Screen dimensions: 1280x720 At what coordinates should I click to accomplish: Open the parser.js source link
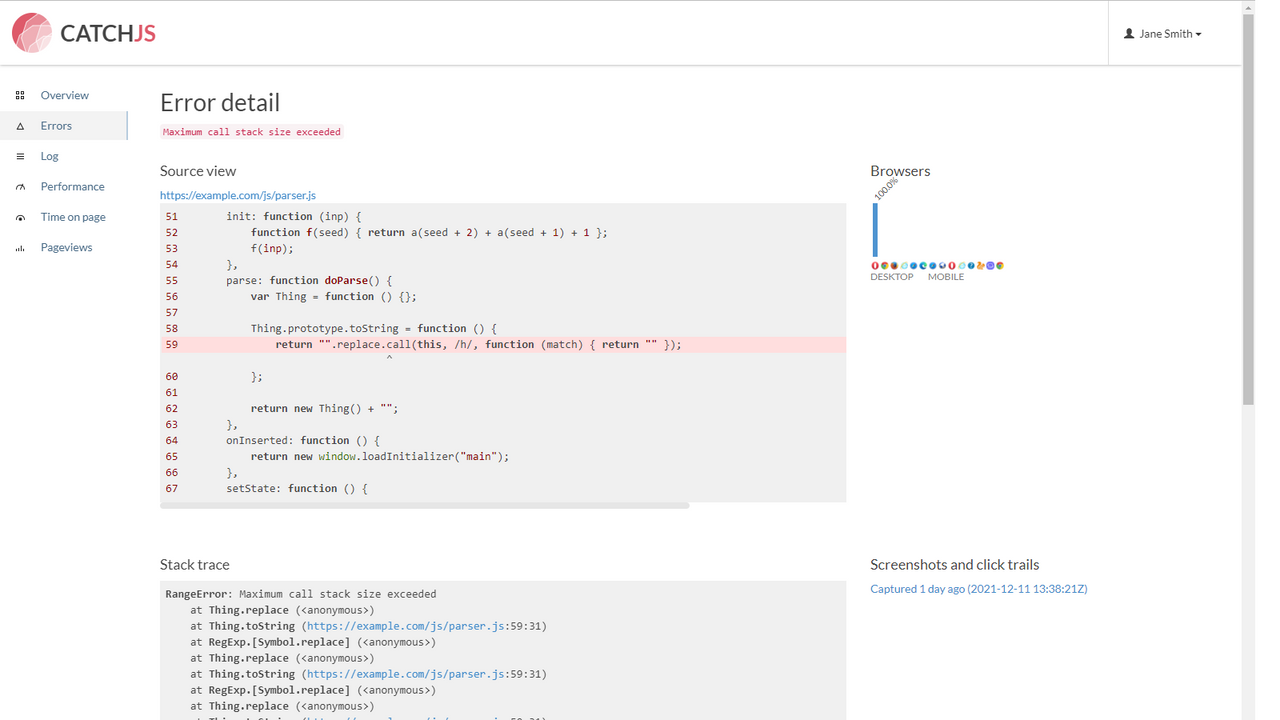point(238,195)
